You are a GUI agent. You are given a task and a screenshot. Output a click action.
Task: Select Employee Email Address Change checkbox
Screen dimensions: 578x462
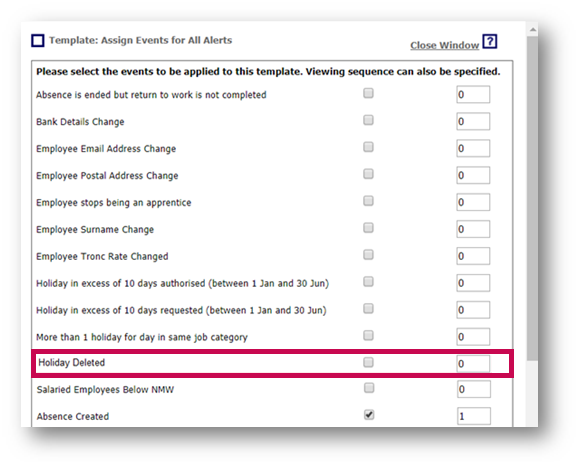368,147
